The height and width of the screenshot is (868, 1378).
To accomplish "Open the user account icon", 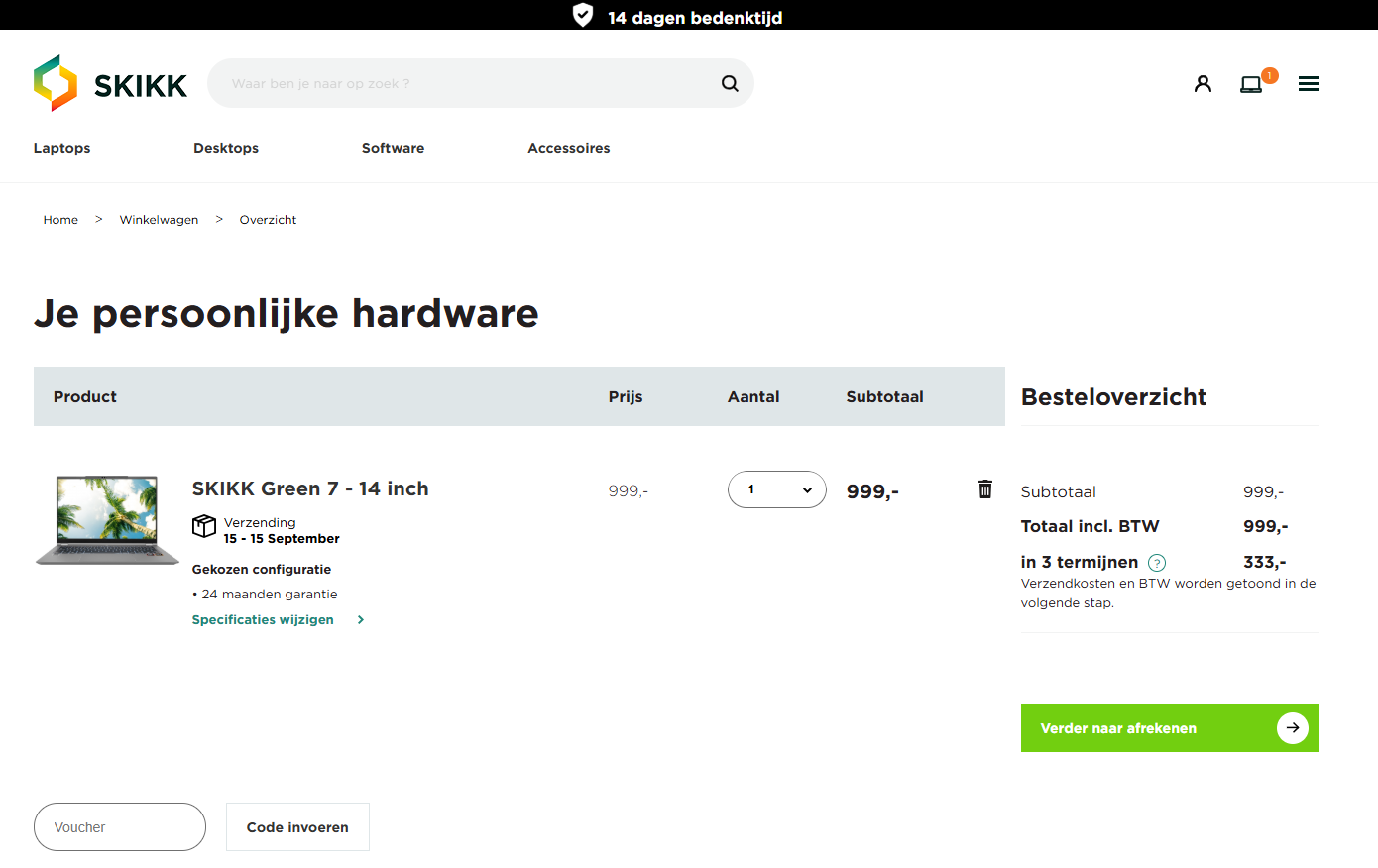I will [x=1203, y=84].
